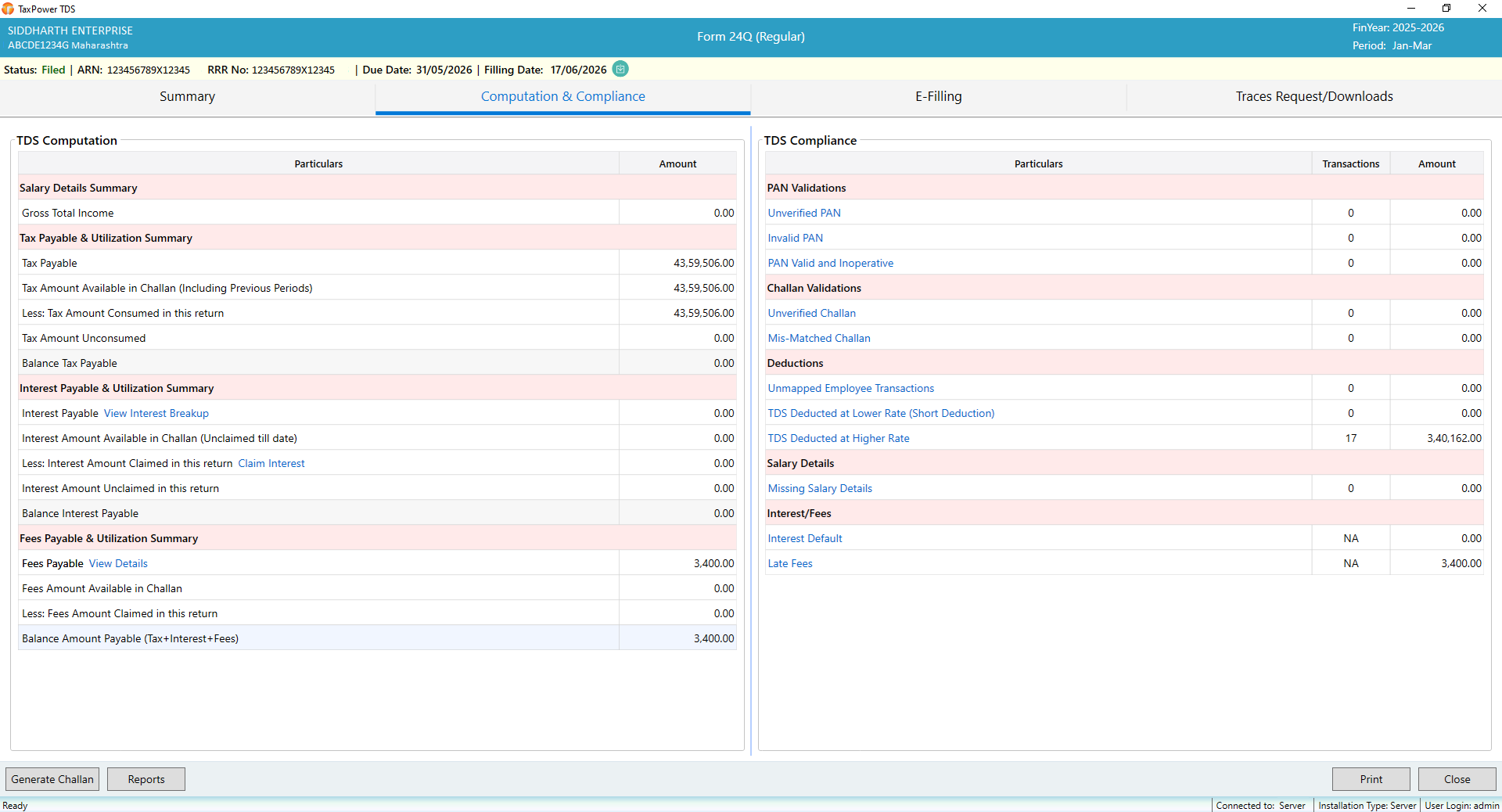Switch to the Summary tab
The height and width of the screenshot is (812, 1502).
pos(187,97)
